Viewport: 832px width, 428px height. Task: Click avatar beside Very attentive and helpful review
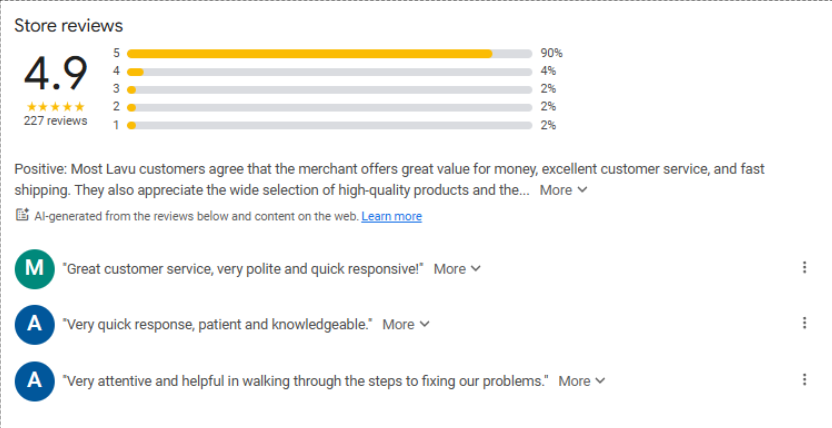point(35,380)
